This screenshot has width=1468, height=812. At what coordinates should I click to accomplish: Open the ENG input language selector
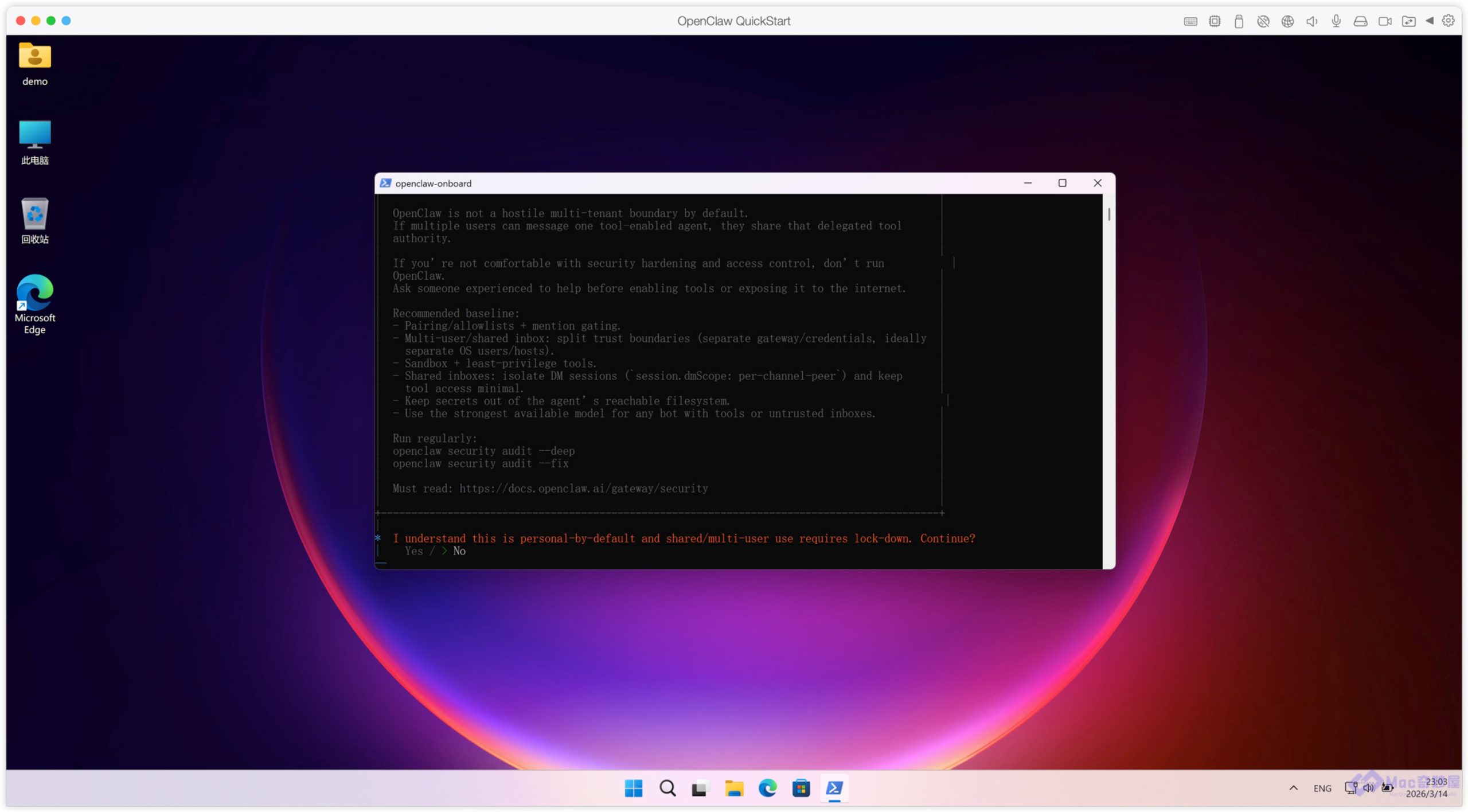(1322, 788)
